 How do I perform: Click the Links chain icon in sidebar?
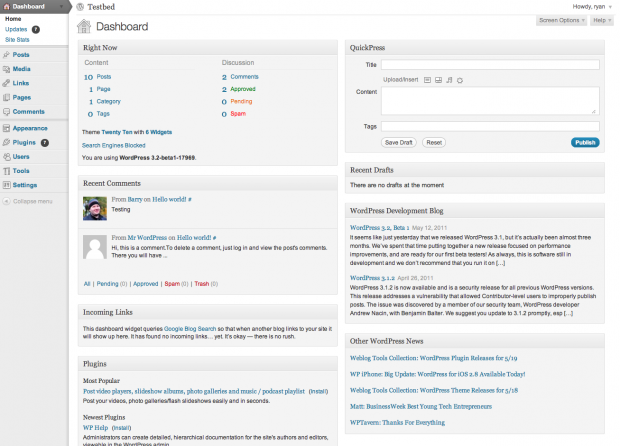coord(6,83)
